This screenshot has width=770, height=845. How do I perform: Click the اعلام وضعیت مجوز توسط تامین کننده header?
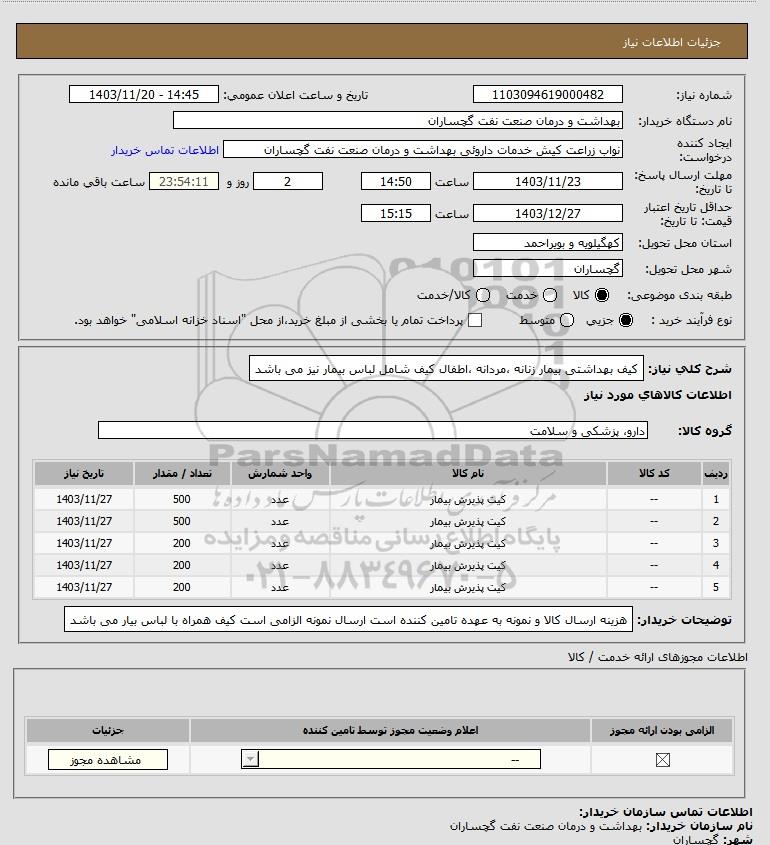point(391,730)
